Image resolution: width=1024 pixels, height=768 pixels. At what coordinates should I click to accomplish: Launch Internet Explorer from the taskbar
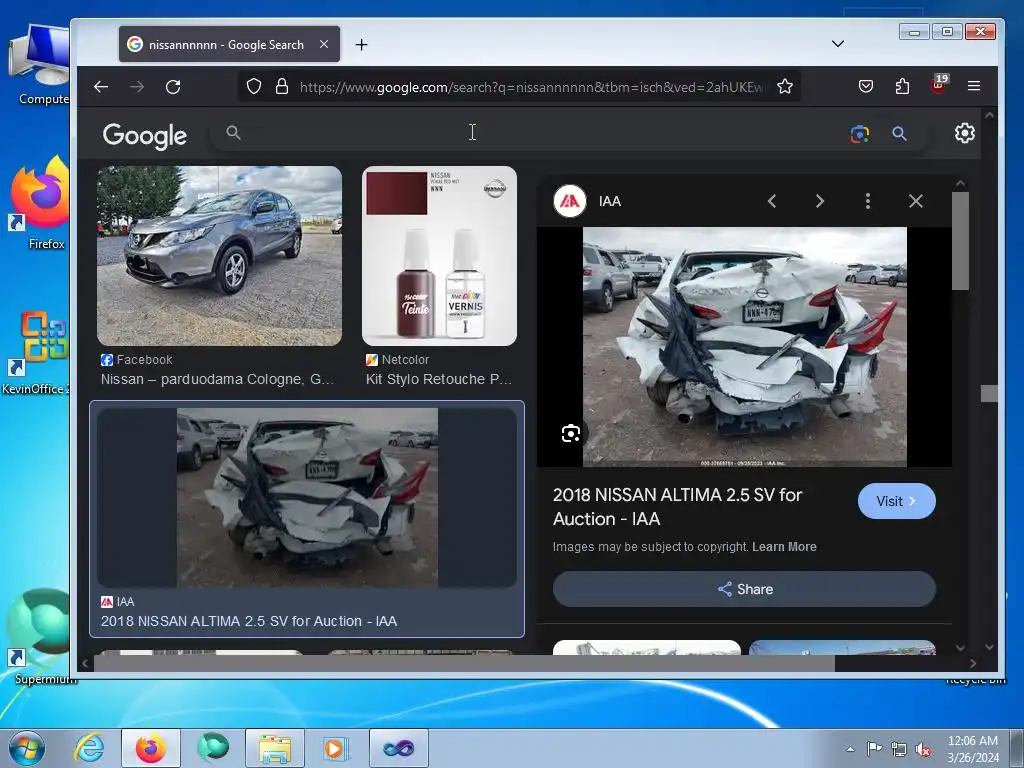click(89, 748)
